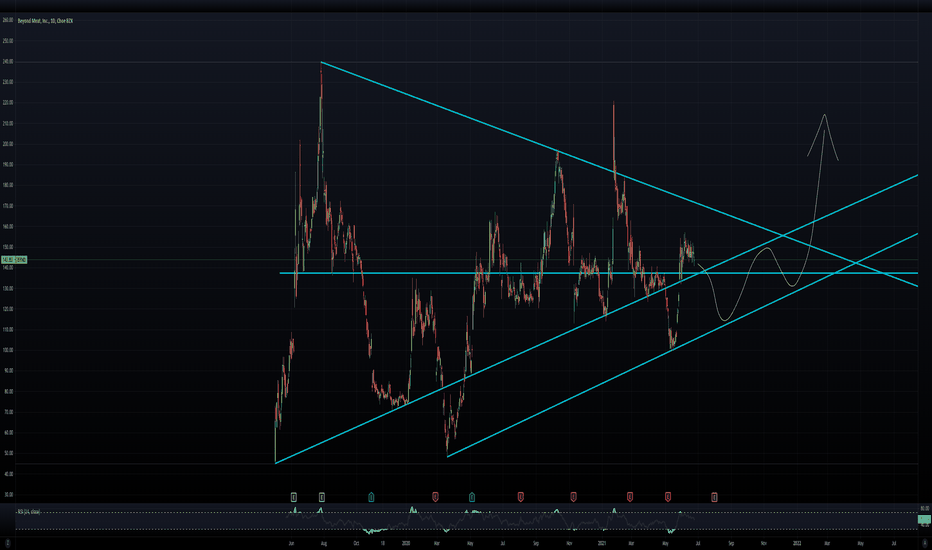Image resolution: width=932 pixels, height=550 pixels.
Task: Click the 2022 label on time axis
Action: (x=797, y=543)
